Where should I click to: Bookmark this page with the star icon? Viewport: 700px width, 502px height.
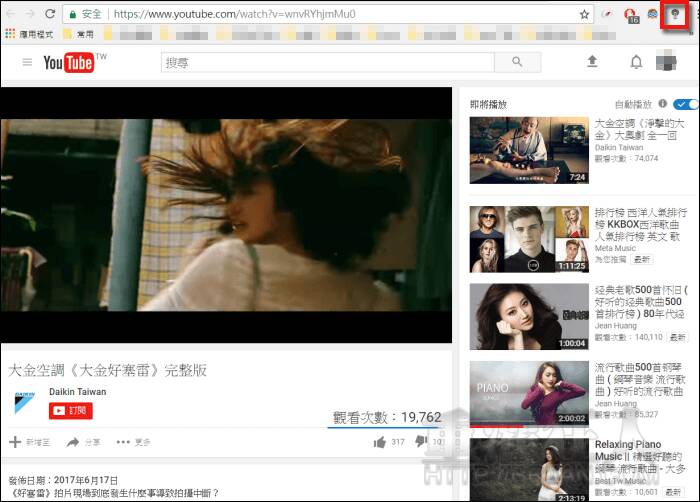[584, 14]
